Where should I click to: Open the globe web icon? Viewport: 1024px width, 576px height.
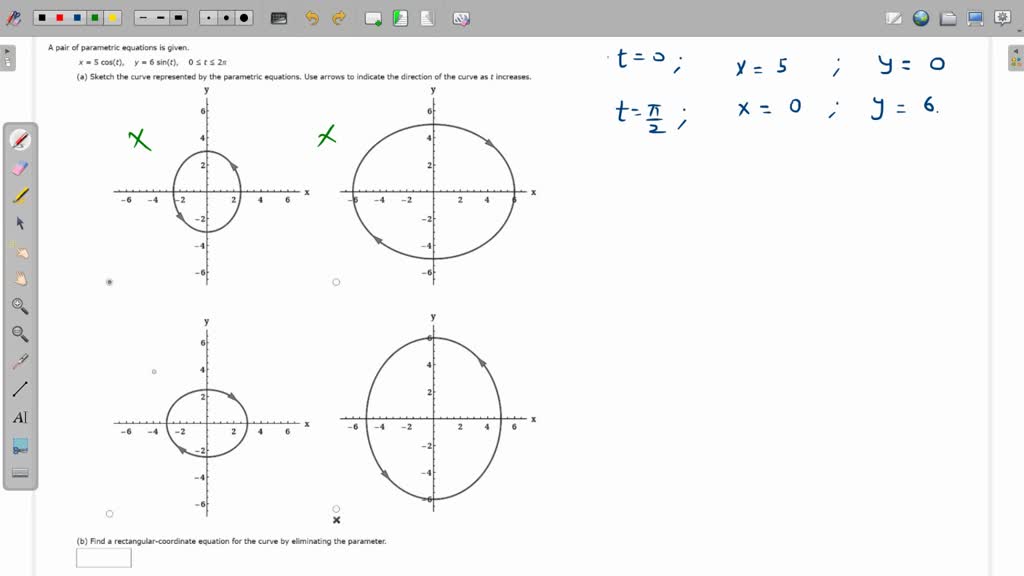click(x=920, y=18)
